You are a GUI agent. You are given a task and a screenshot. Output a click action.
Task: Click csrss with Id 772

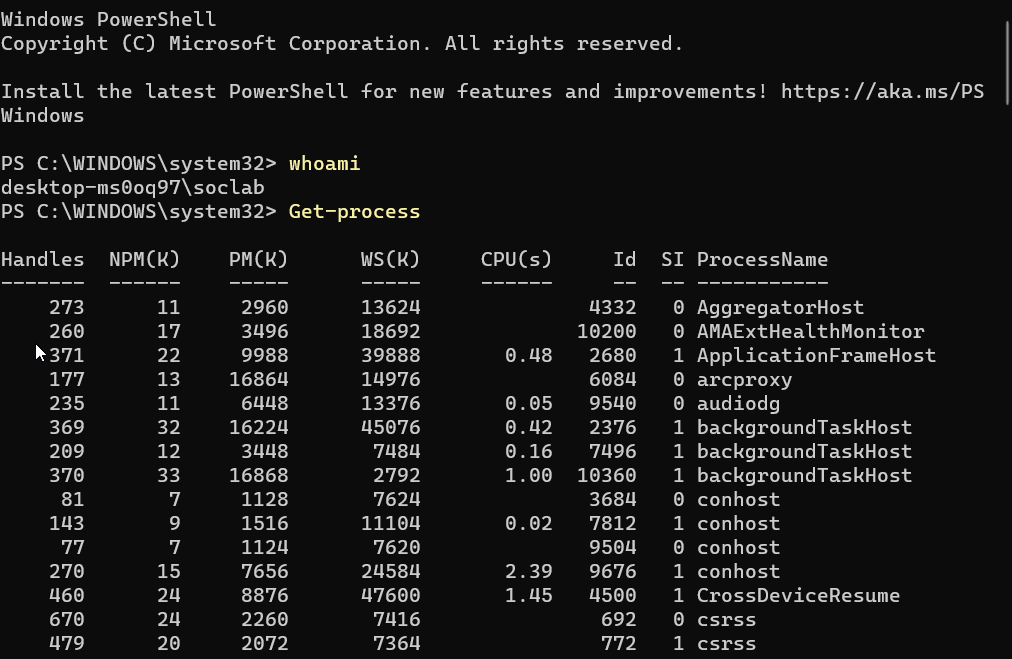coord(726,644)
